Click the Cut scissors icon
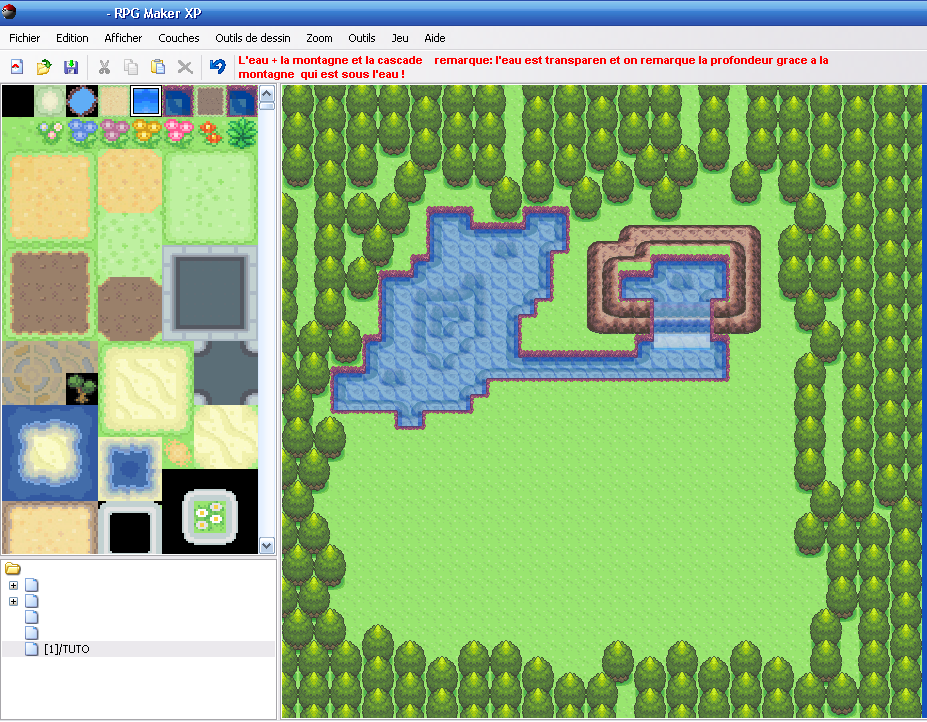This screenshot has height=722, width=927. pyautogui.click(x=104, y=67)
